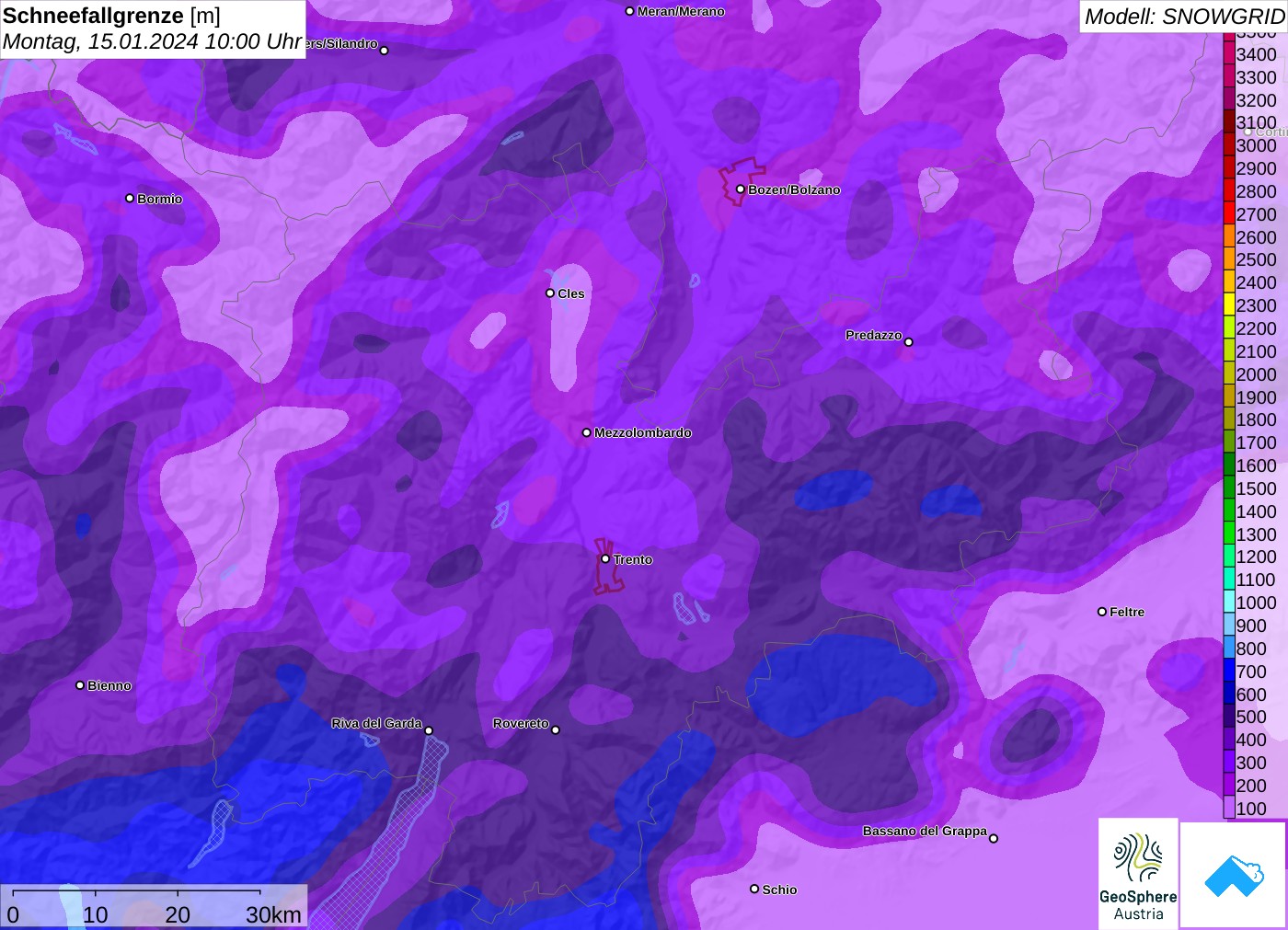
Task: Click legend value 1500
Action: [x=1256, y=488]
